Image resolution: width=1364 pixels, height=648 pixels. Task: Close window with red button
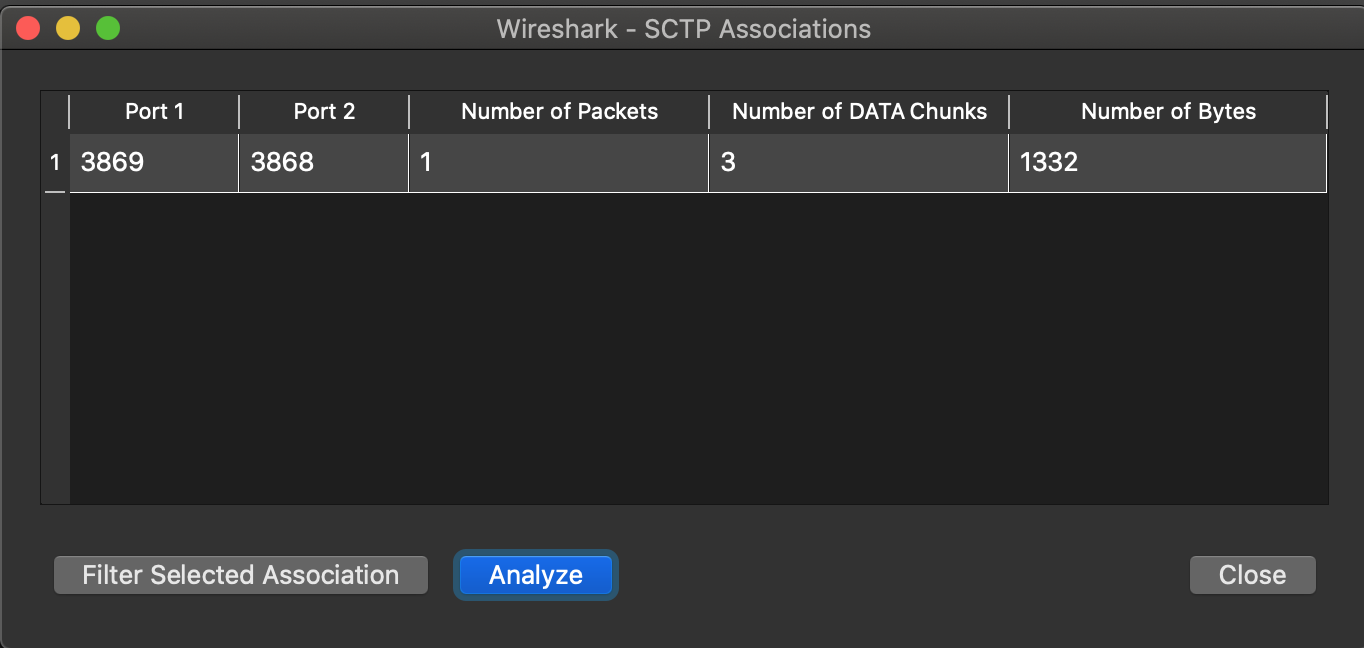pos(28,29)
